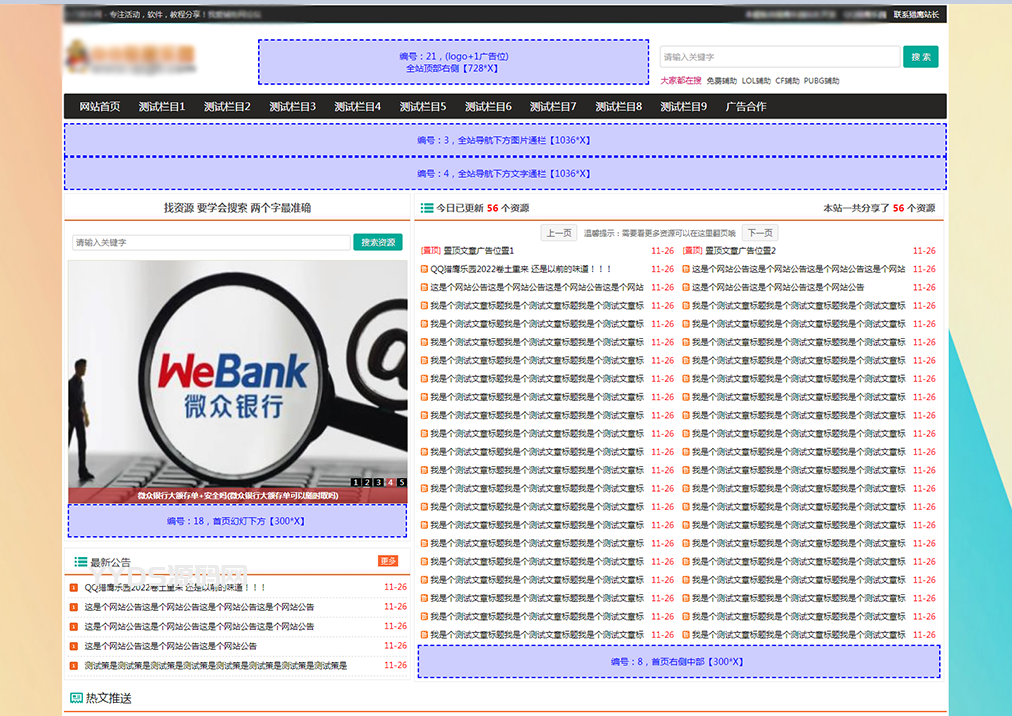Image resolution: width=1012 pixels, height=716 pixels.
Task: Go to 测试栏目5 navigation item
Action: pos(423,106)
